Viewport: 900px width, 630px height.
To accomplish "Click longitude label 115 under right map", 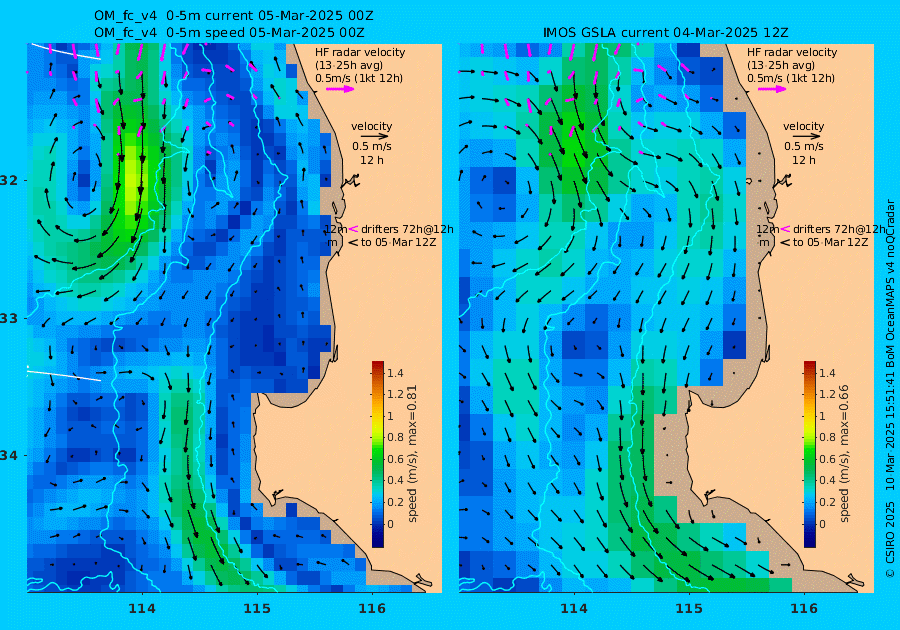I will tap(689, 609).
